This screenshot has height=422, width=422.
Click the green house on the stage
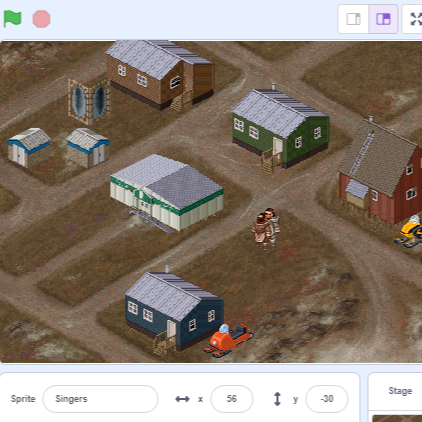click(280, 129)
